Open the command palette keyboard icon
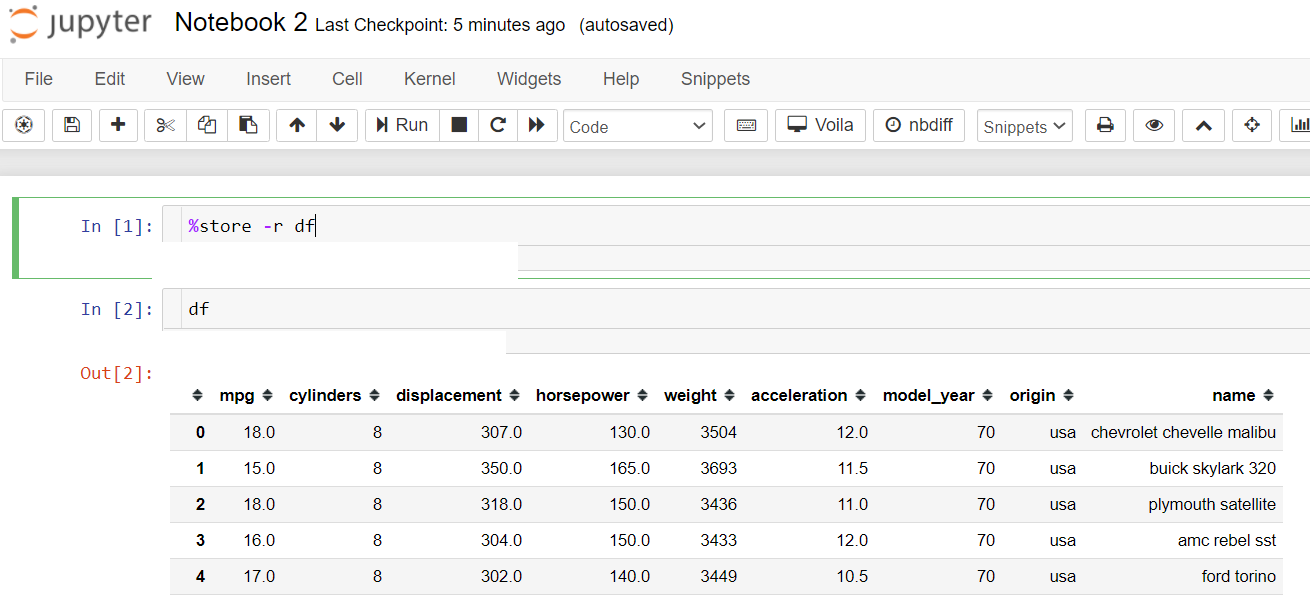Screen dimensions: 1310x601 pyautogui.click(x=745, y=125)
